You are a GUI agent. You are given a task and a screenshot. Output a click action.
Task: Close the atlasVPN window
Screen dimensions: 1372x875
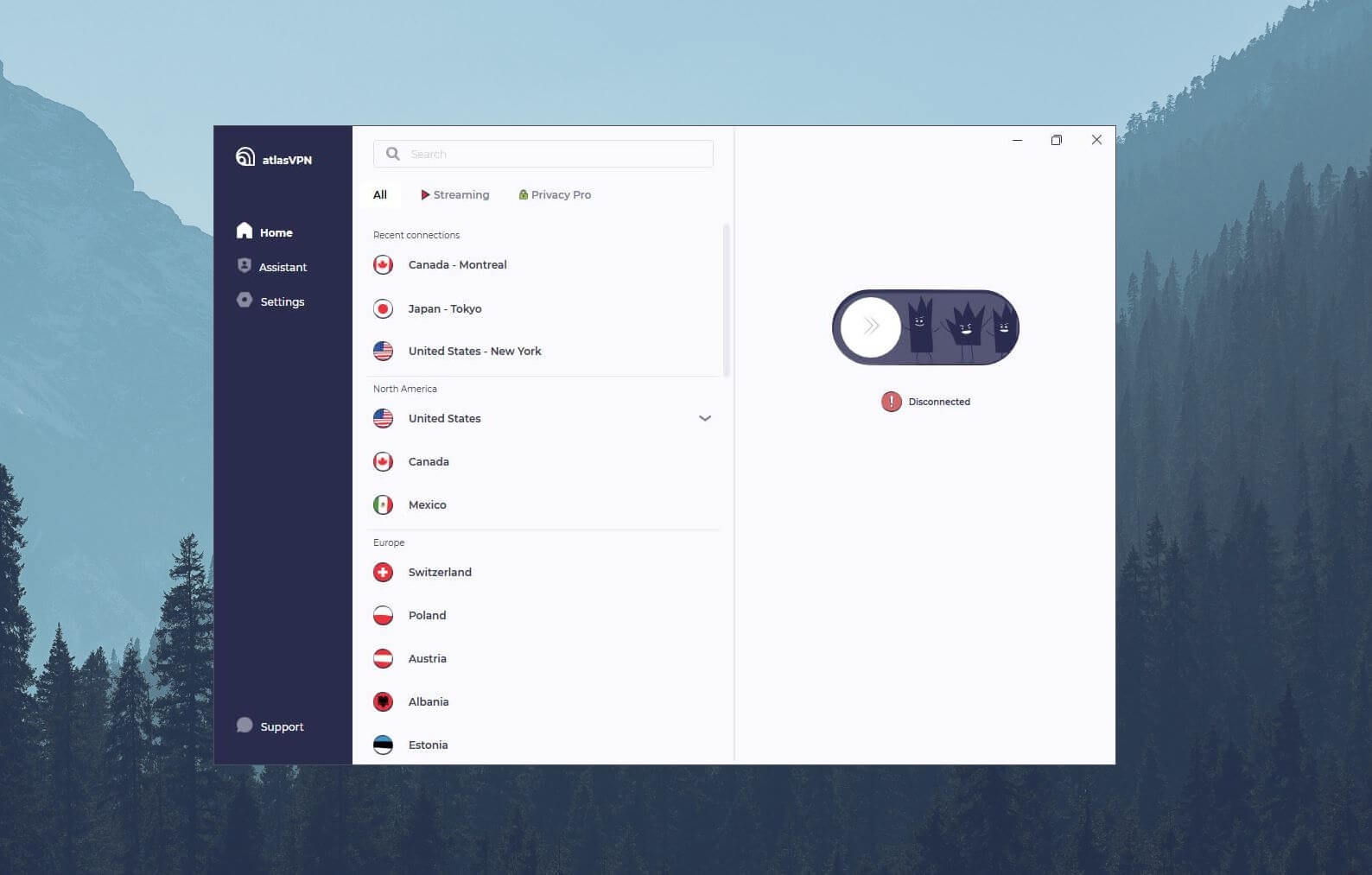pos(1096,140)
